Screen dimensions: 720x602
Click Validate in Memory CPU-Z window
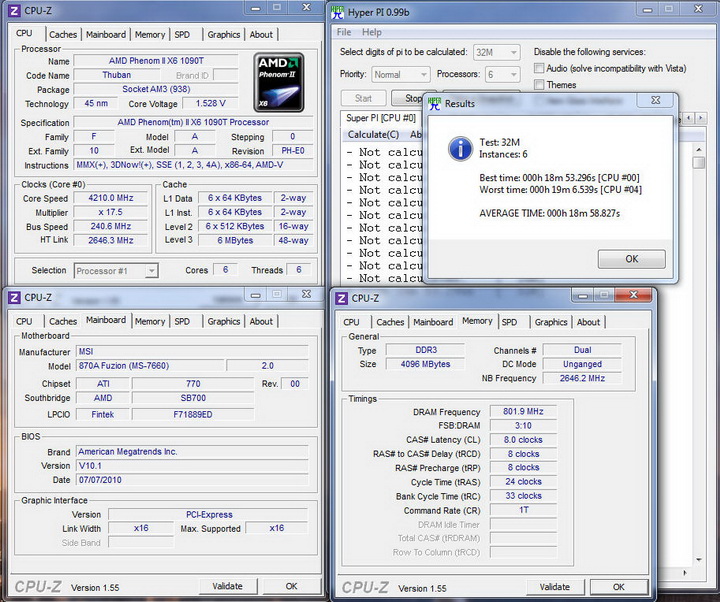point(555,587)
